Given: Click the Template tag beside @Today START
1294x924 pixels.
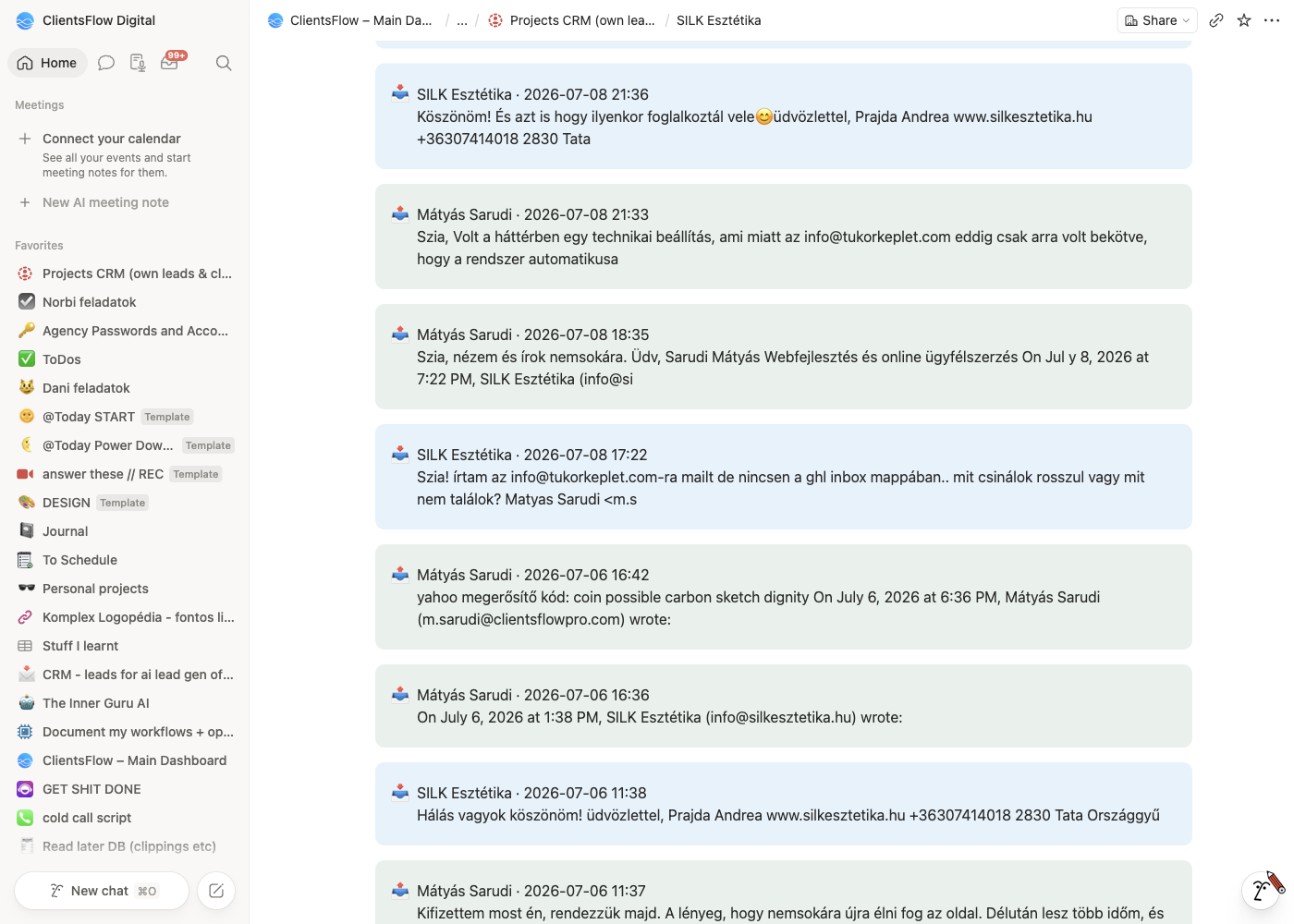Looking at the screenshot, I should [167, 417].
